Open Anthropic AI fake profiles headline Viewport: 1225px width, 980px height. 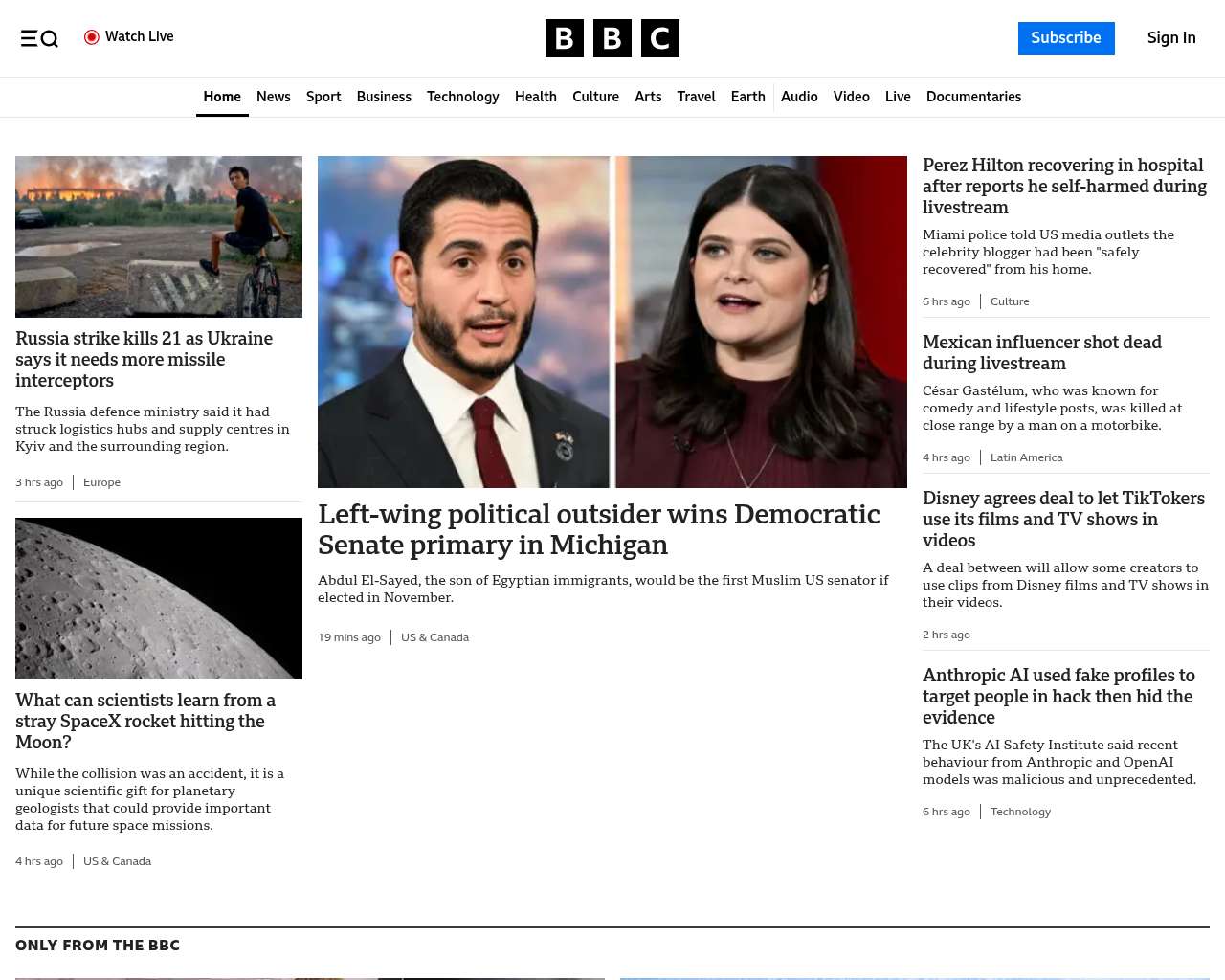[1058, 697]
